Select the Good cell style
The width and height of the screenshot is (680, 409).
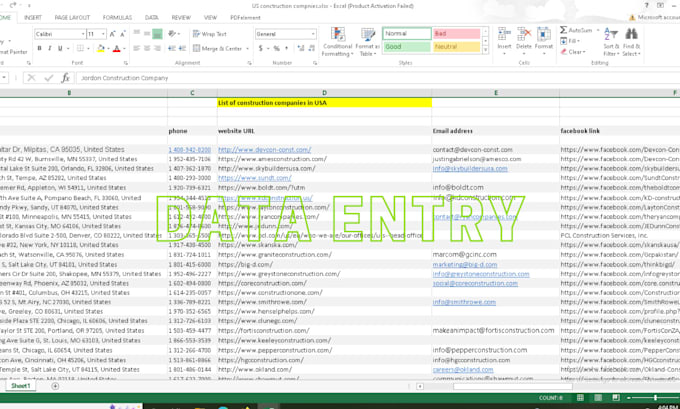[407, 46]
